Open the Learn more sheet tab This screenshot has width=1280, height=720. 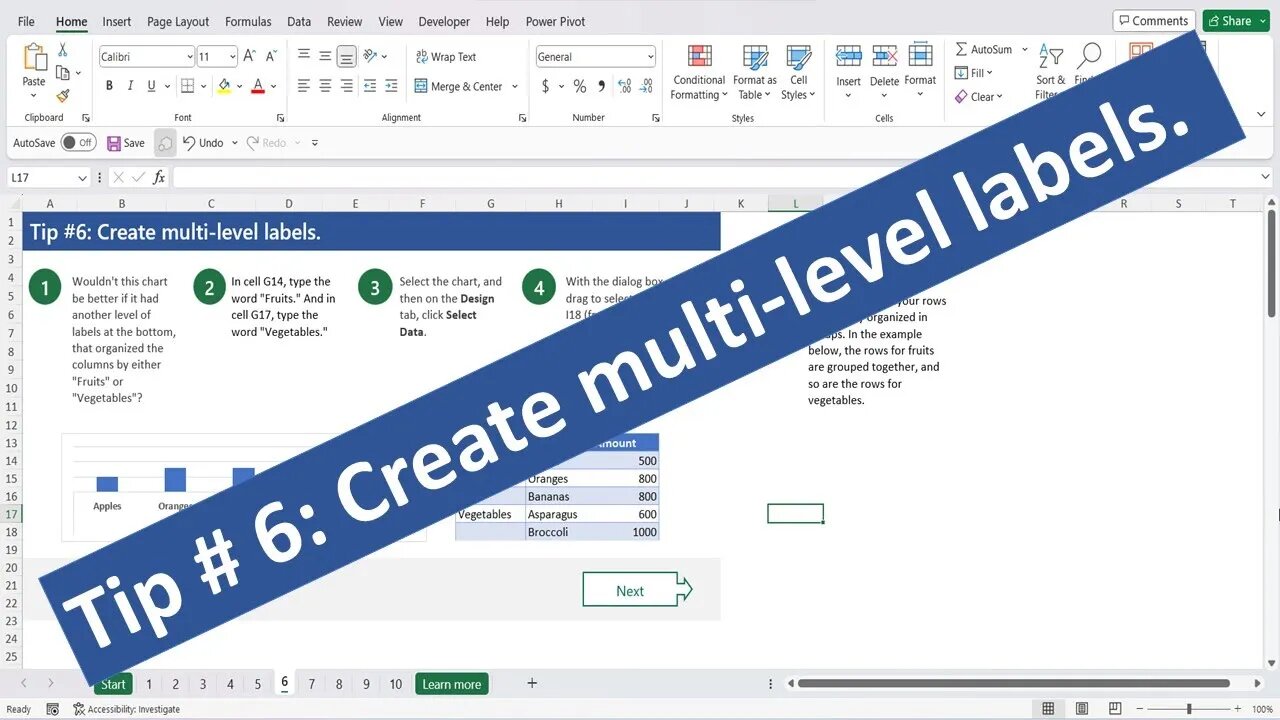point(452,684)
